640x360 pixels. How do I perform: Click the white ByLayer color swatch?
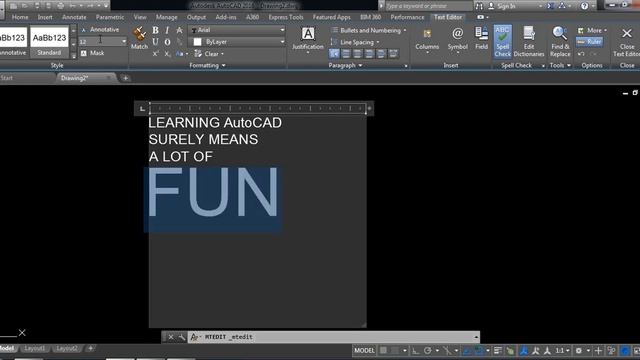pyautogui.click(x=198, y=42)
